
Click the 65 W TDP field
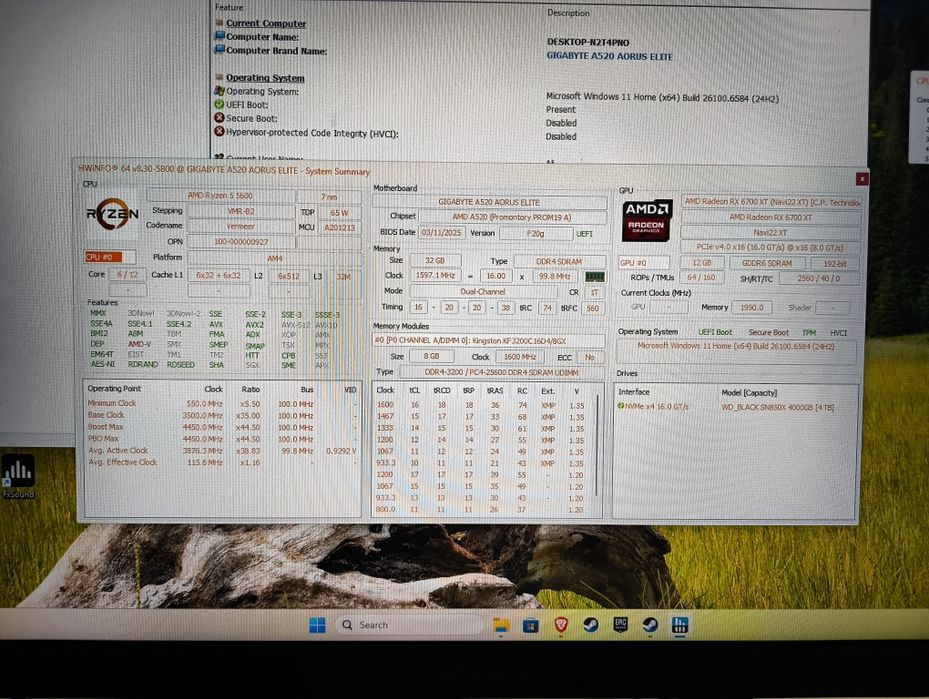[339, 213]
